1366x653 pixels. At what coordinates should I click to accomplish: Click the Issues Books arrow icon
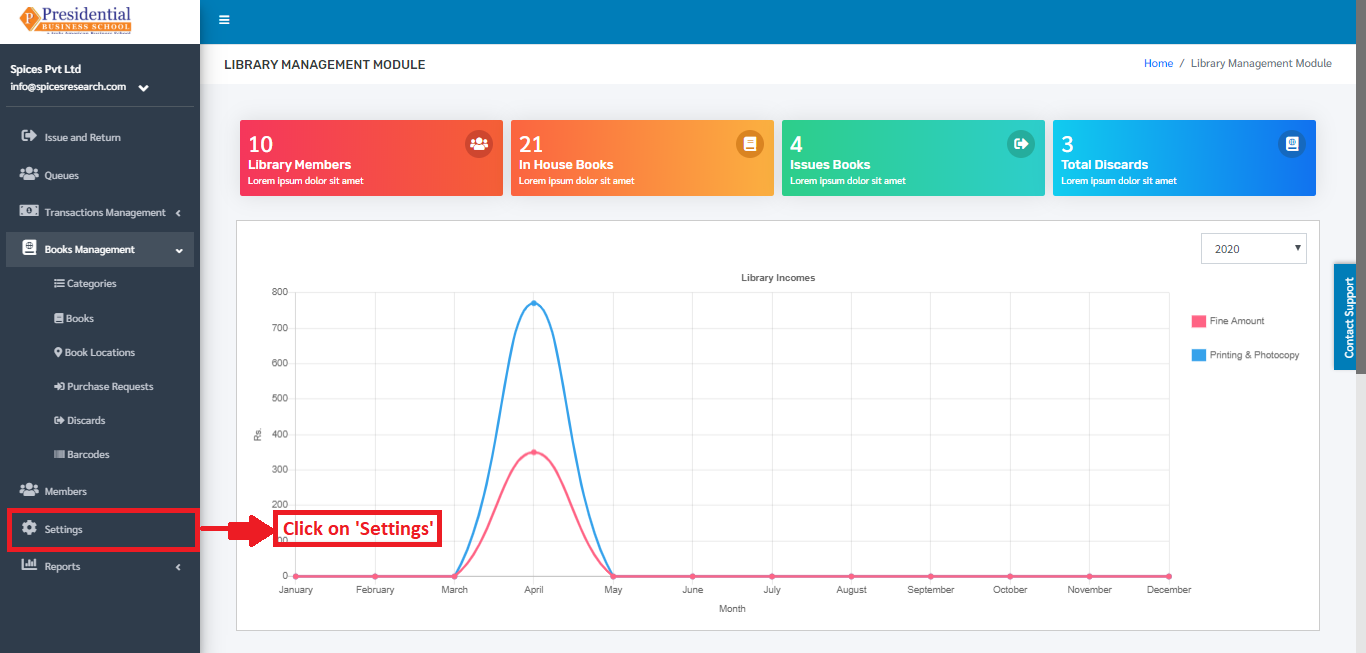1021,144
